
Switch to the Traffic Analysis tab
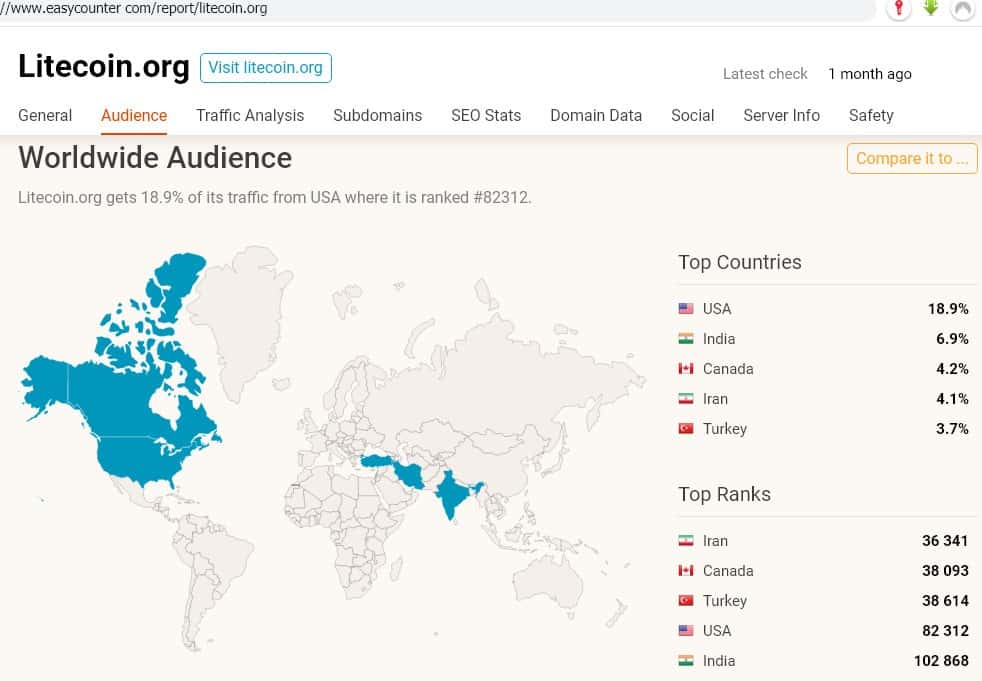(250, 115)
